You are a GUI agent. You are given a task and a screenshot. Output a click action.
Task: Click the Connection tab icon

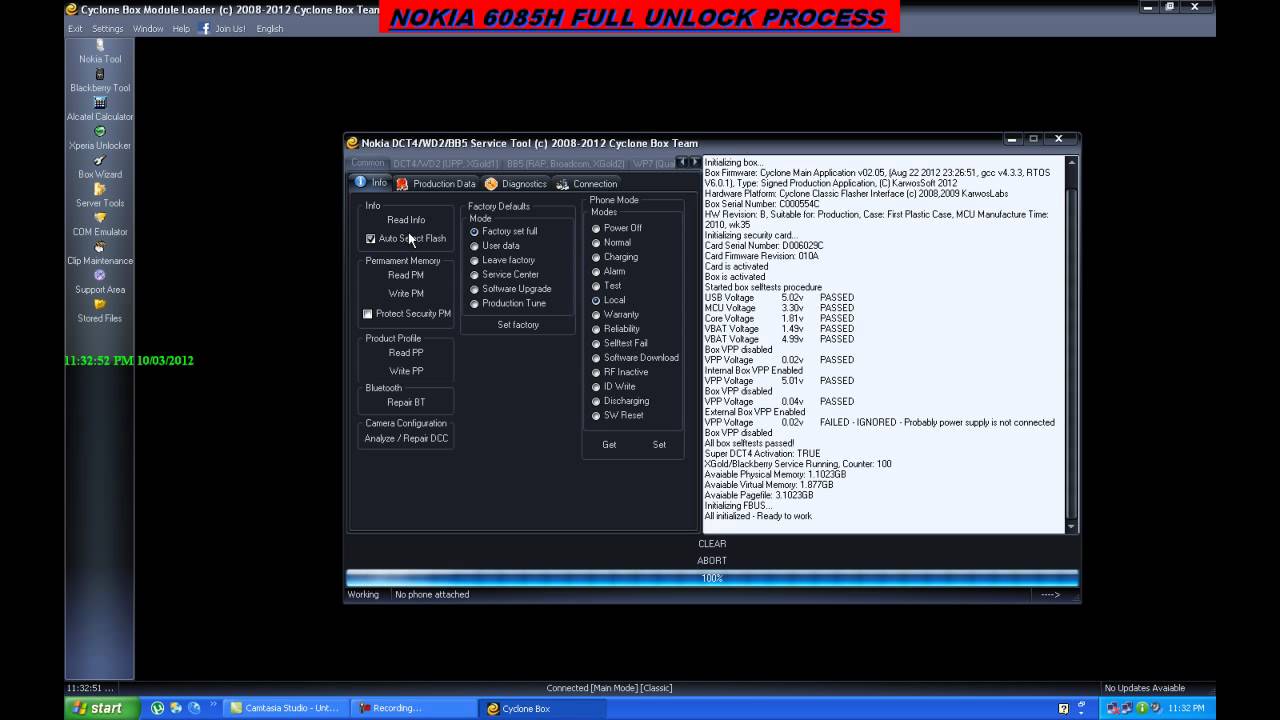[x=562, y=184]
